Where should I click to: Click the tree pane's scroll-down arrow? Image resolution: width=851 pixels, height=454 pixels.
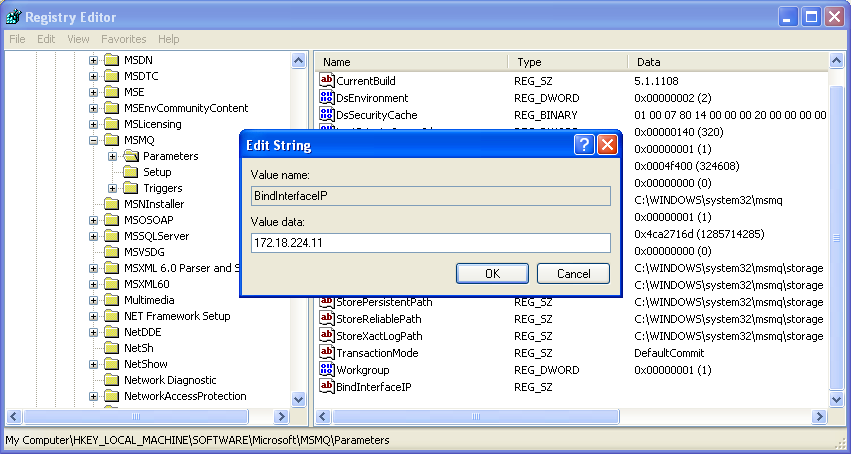point(298,399)
